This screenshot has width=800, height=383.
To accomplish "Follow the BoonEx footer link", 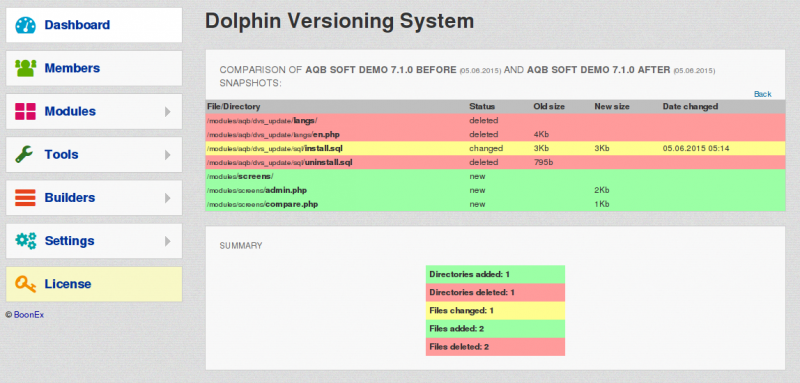I will tap(29, 315).
